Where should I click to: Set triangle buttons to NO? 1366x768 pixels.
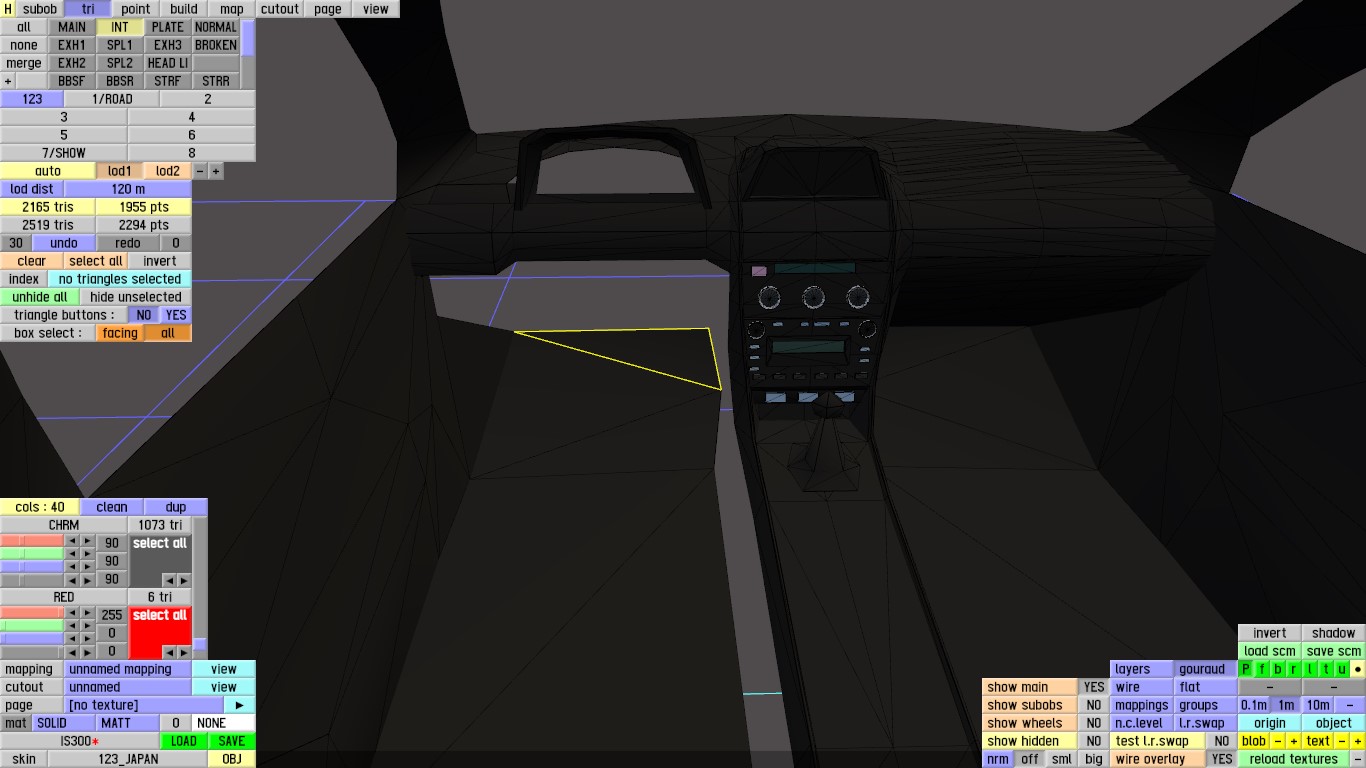pos(144,315)
